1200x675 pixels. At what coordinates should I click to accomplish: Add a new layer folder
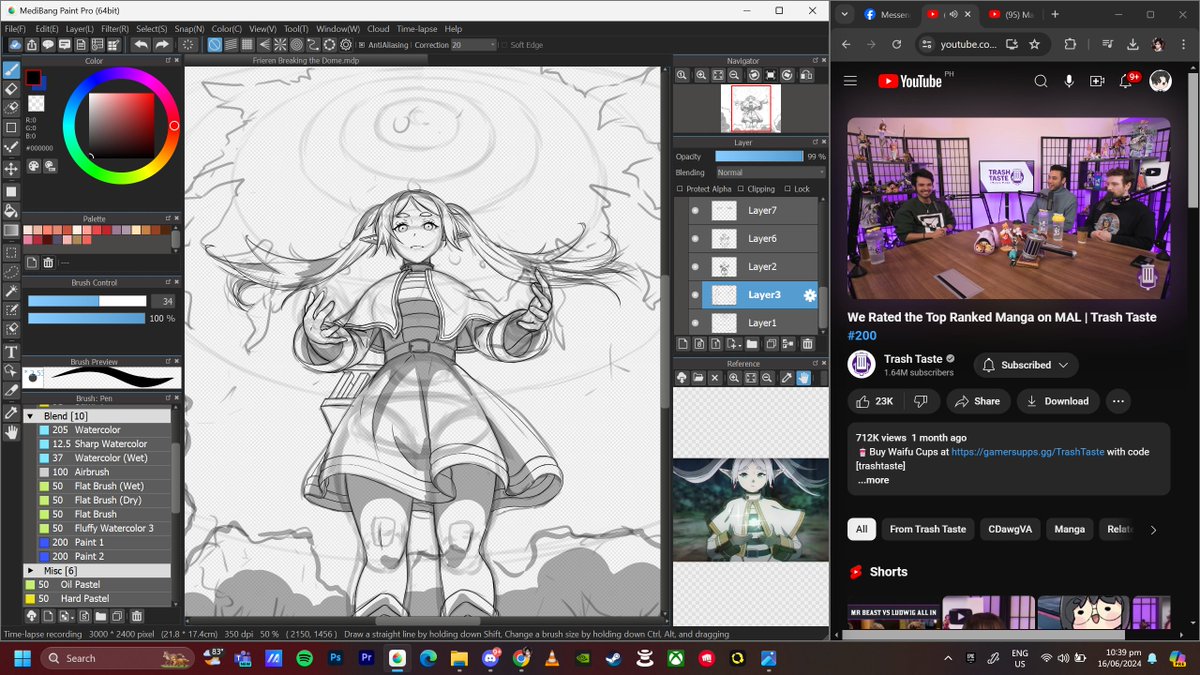click(x=751, y=344)
